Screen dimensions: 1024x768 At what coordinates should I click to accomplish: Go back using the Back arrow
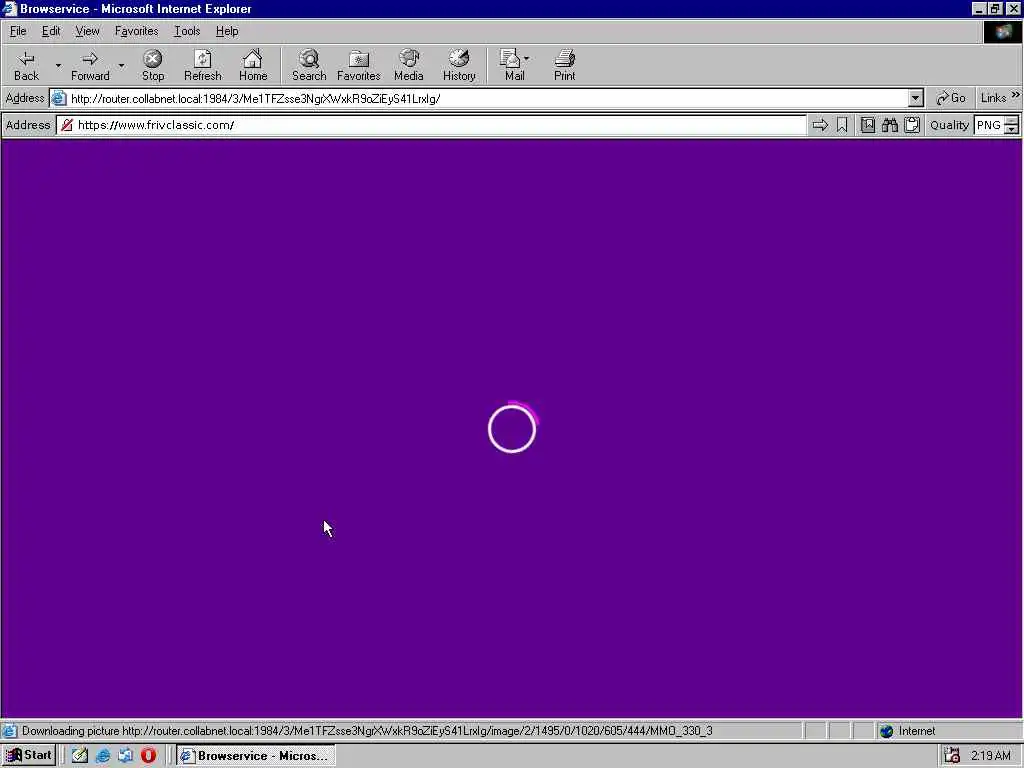[26, 65]
